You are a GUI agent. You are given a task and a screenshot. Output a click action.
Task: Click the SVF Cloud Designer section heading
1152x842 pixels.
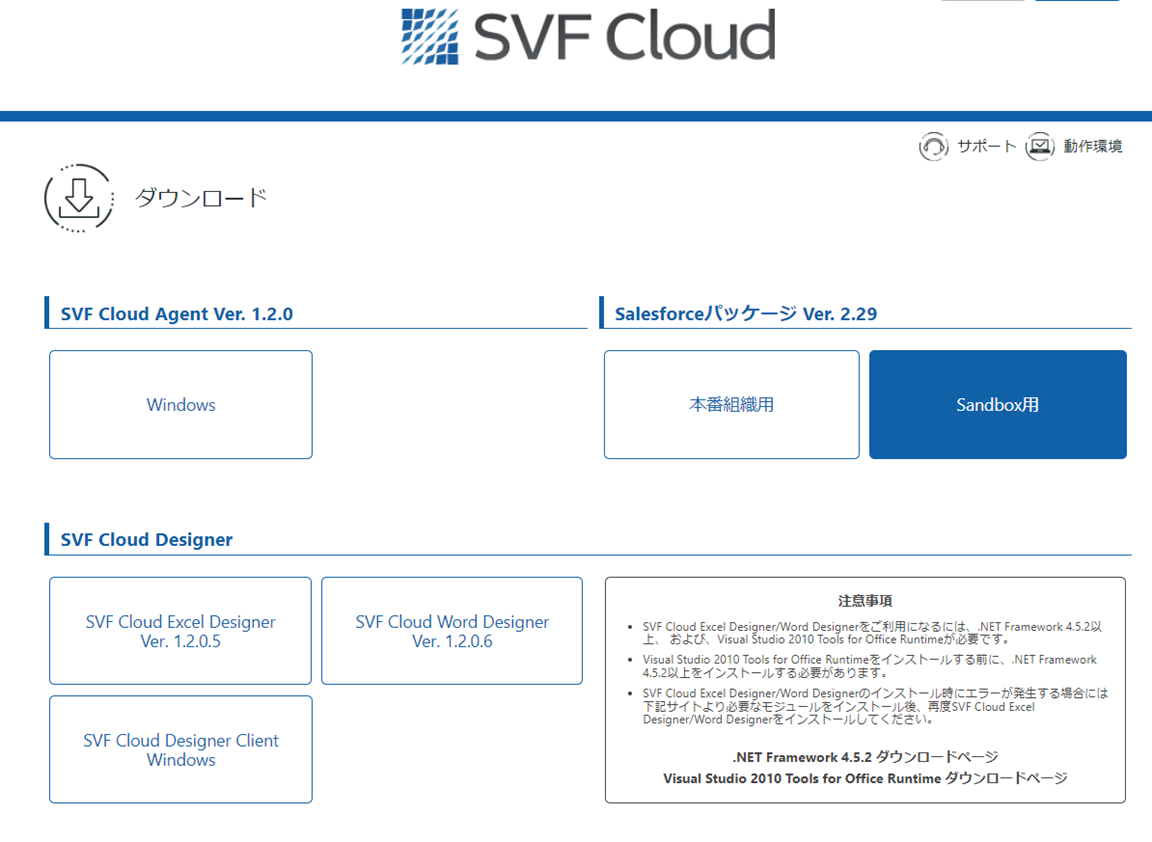tap(146, 539)
